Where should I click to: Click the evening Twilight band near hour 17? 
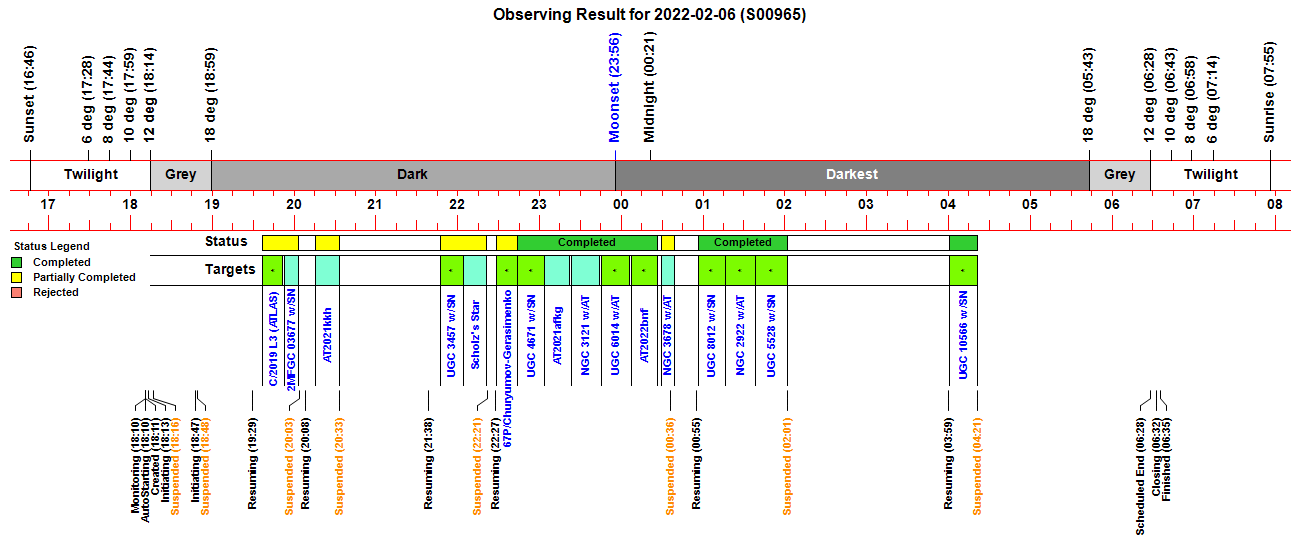coord(91,174)
